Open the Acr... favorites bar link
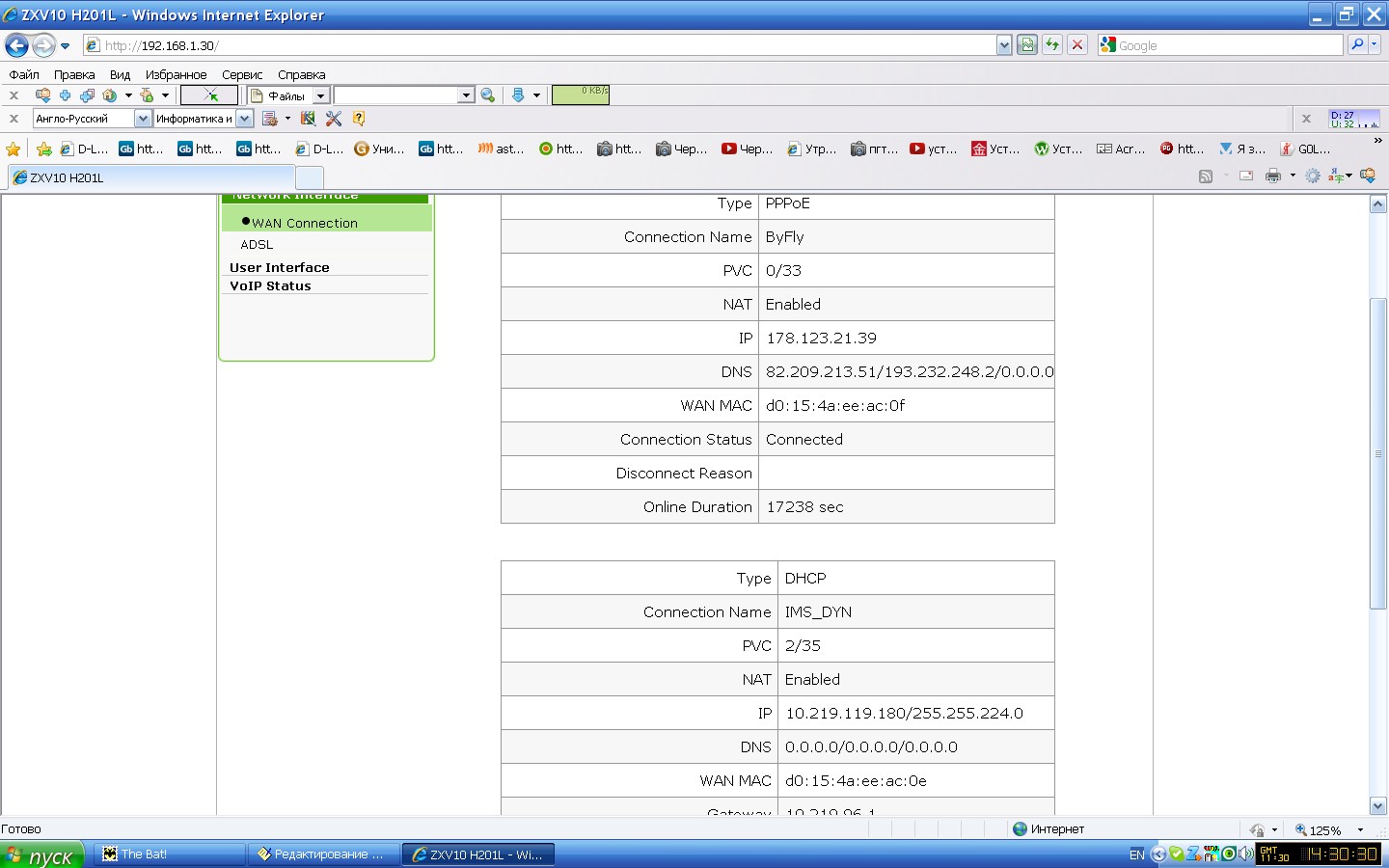This screenshot has width=1389, height=868. 1121,149
